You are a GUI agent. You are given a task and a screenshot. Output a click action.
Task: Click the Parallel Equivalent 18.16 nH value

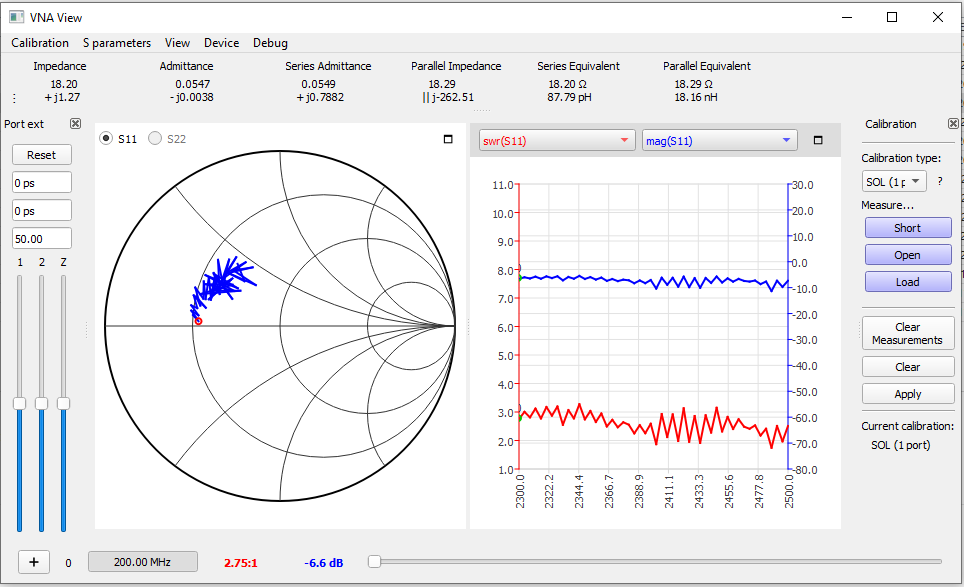pyautogui.click(x=696, y=97)
